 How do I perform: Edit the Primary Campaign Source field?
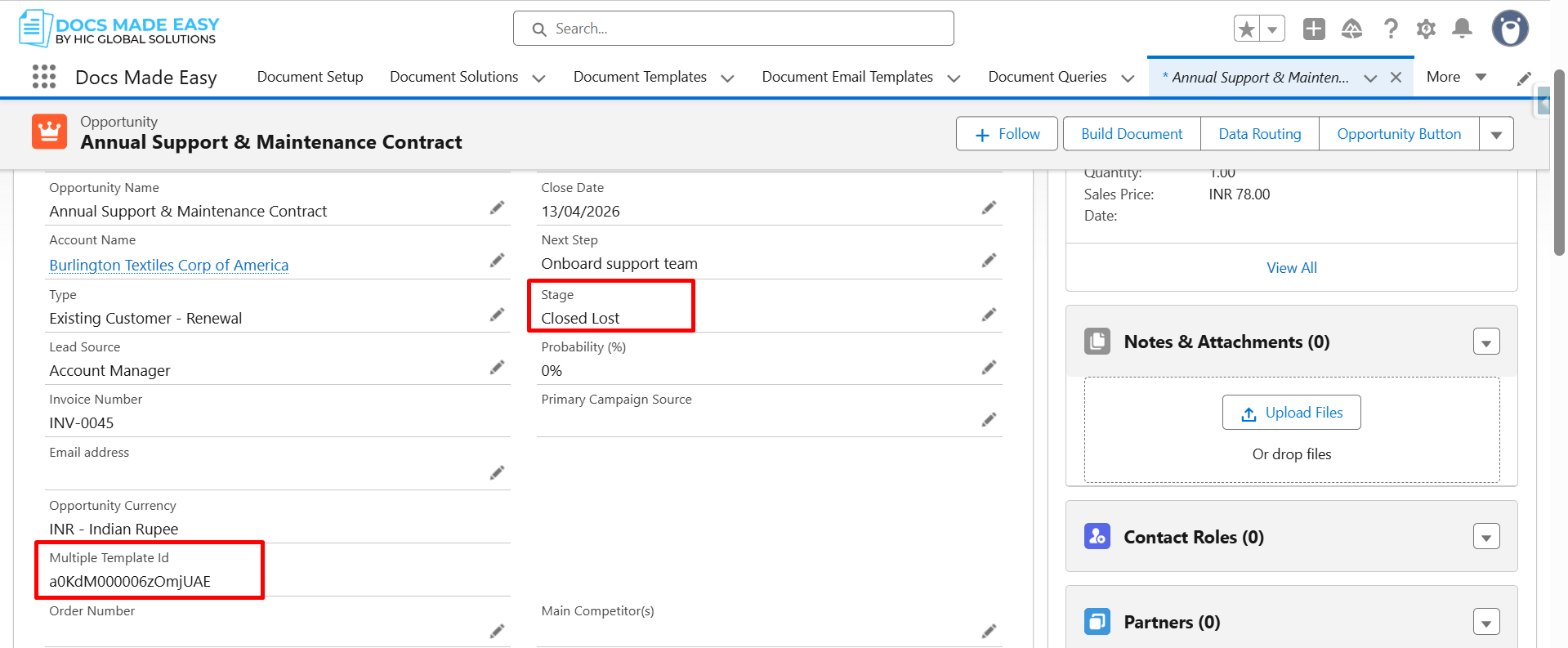989,420
